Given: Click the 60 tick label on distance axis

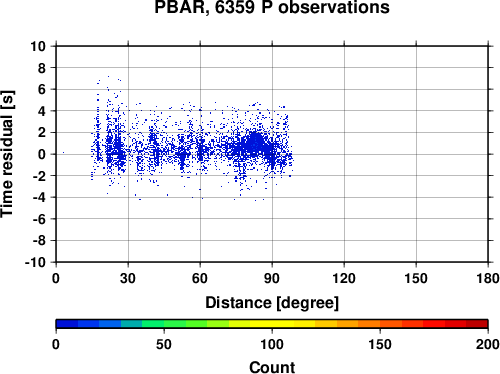Looking at the screenshot, I should 200,278.
